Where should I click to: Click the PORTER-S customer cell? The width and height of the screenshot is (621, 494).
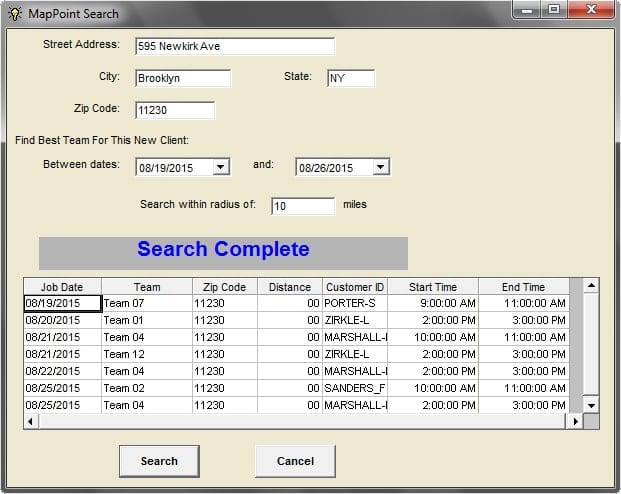pos(355,303)
